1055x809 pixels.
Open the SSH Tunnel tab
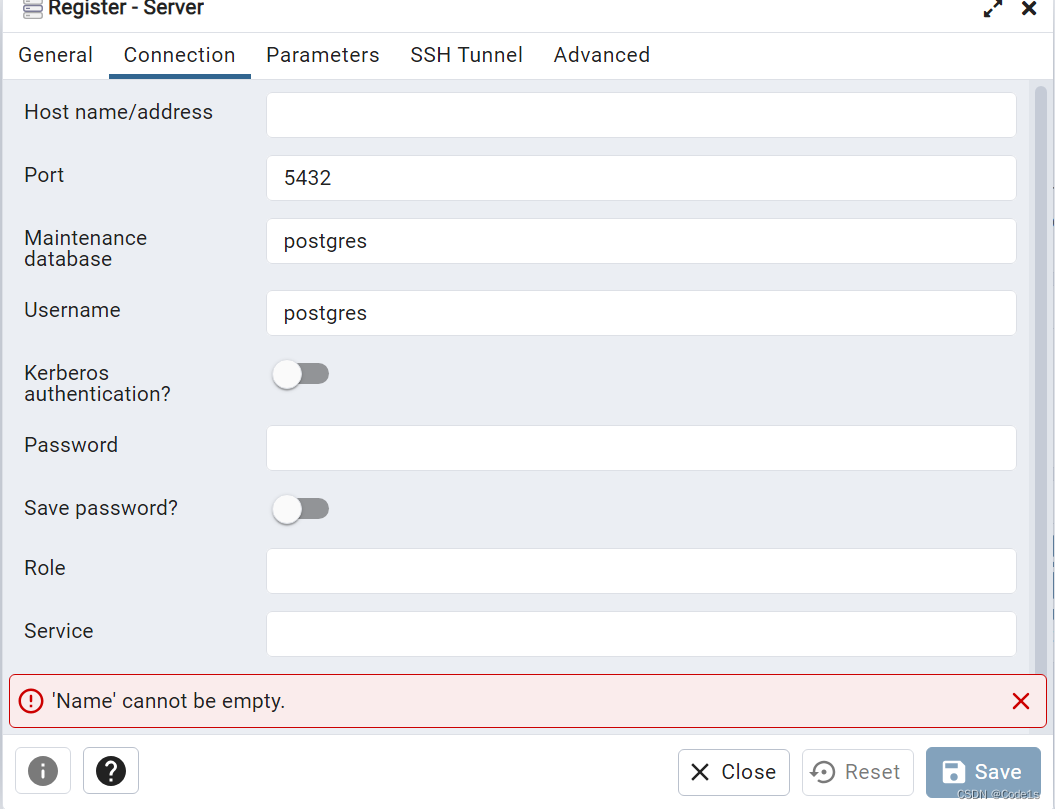pyautogui.click(x=466, y=55)
